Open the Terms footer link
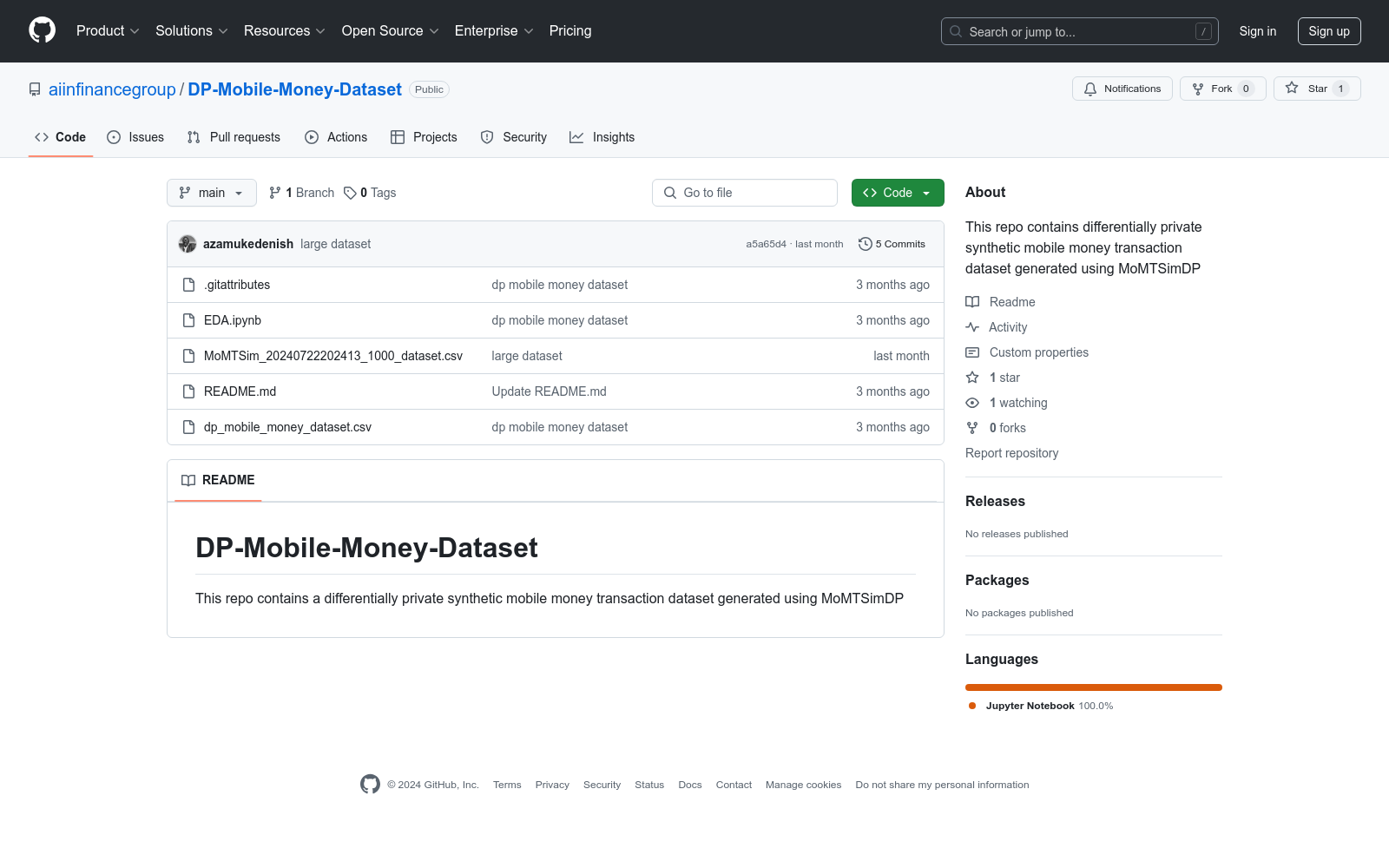This screenshot has width=1389, height=868. tap(507, 785)
